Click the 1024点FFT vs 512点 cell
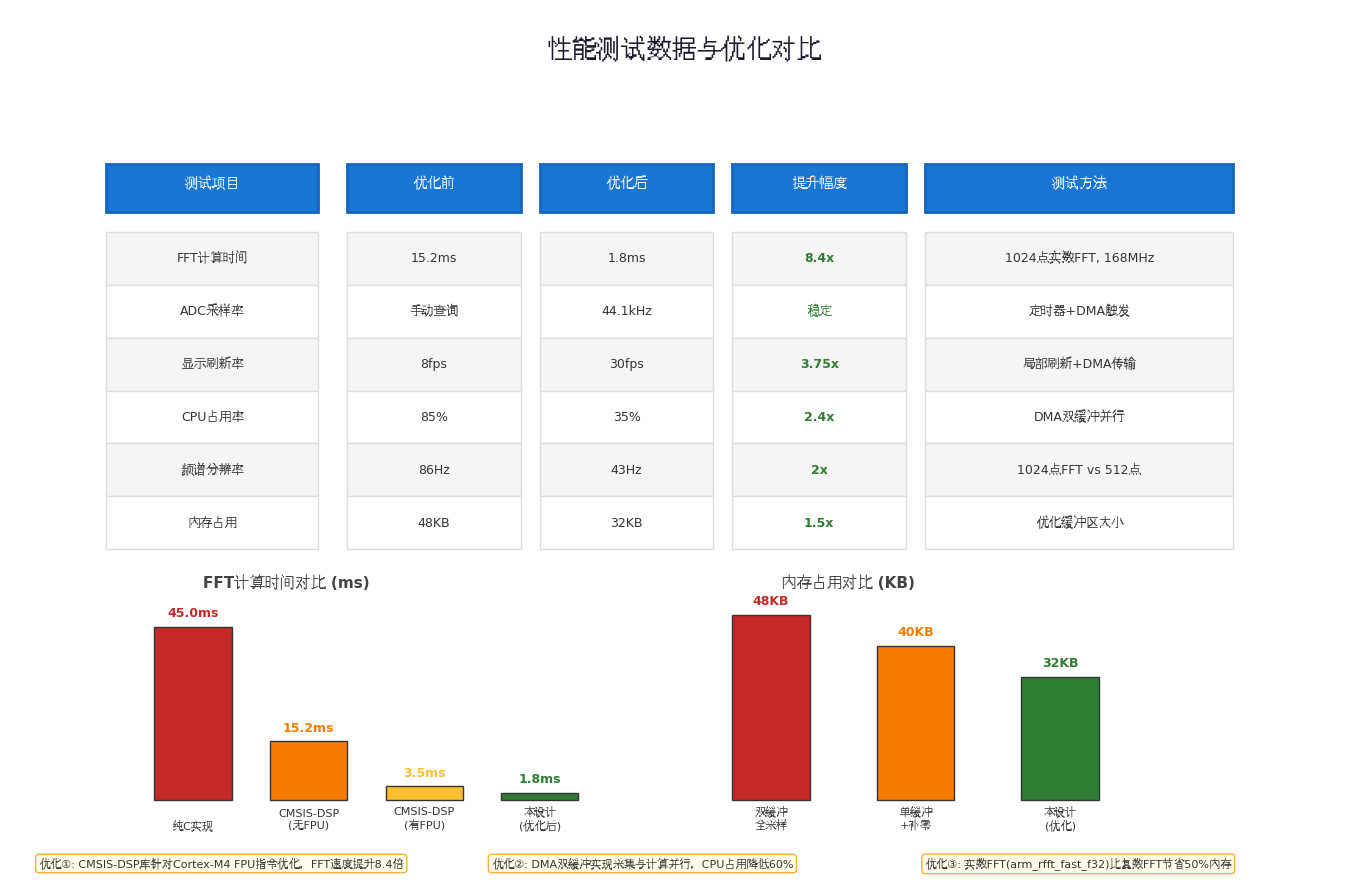 tap(1079, 470)
